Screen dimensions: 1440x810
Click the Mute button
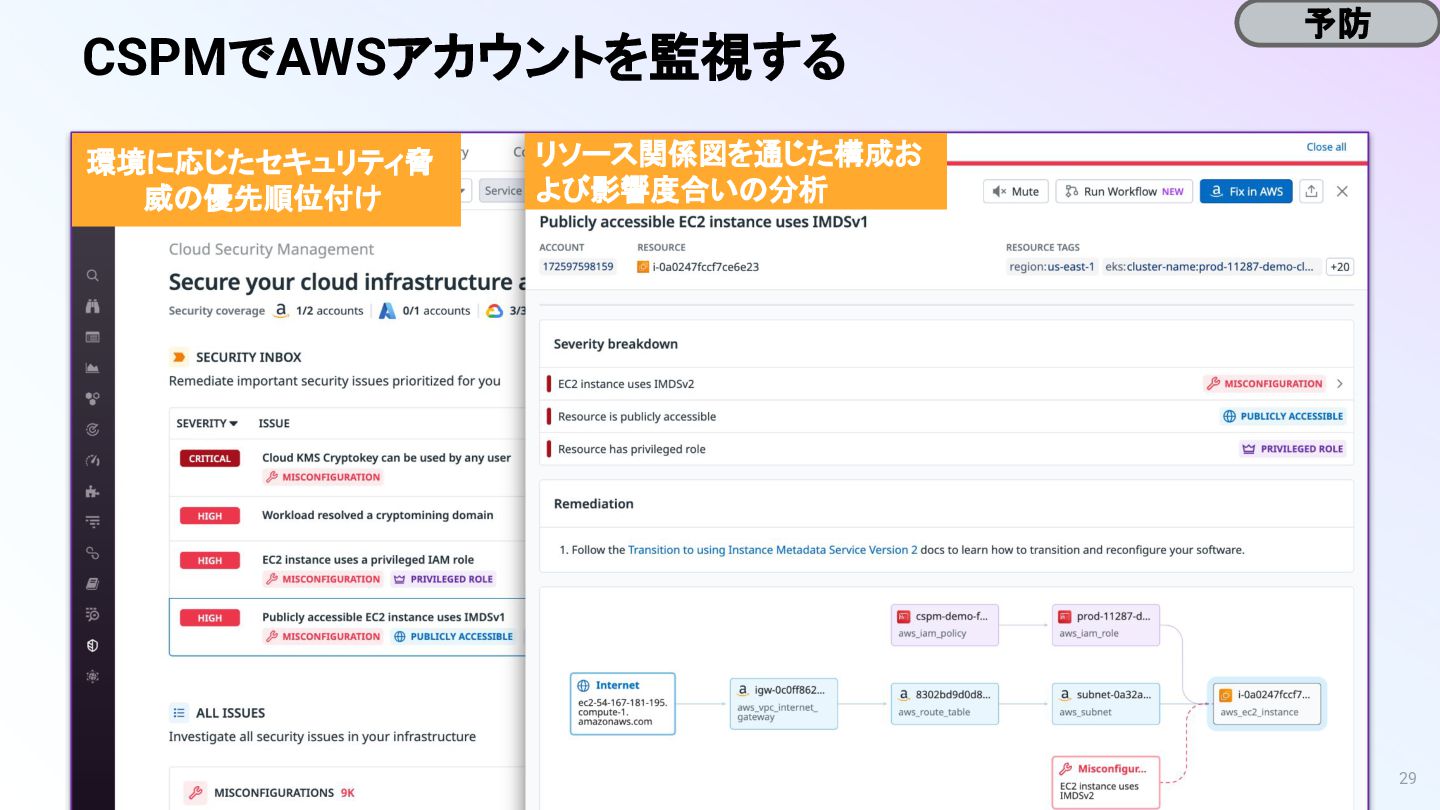[1015, 191]
